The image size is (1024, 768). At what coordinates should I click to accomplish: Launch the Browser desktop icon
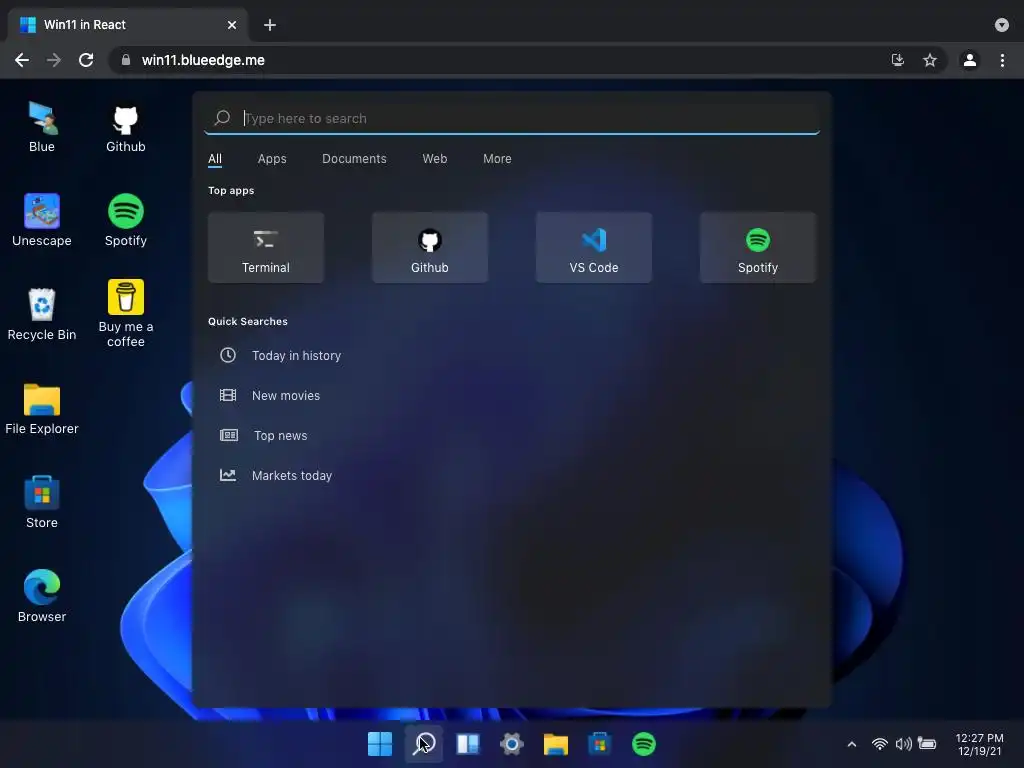point(42,597)
